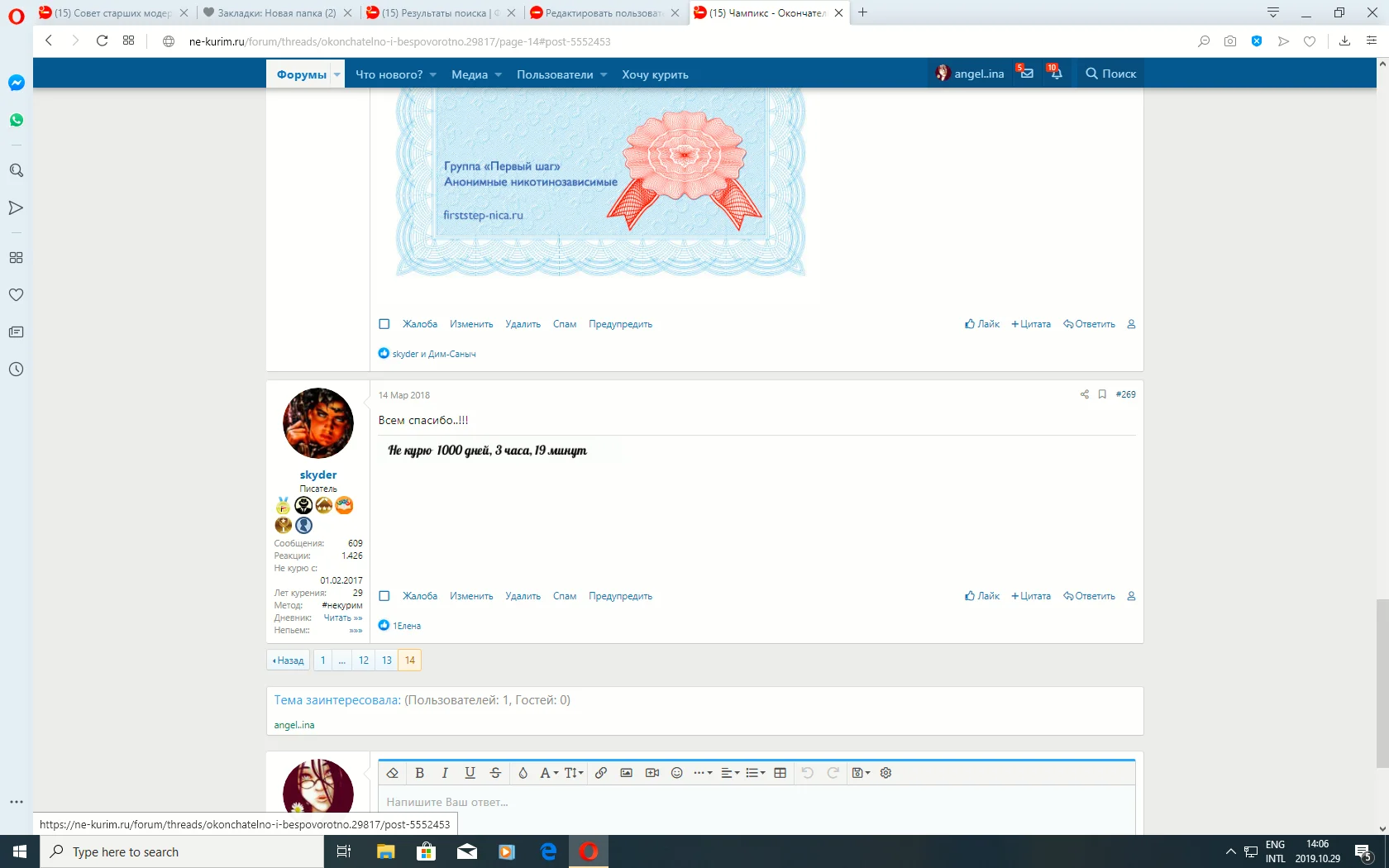Click Ответить on skyder's post #269
This screenshot has width=1389, height=868.
point(1090,596)
